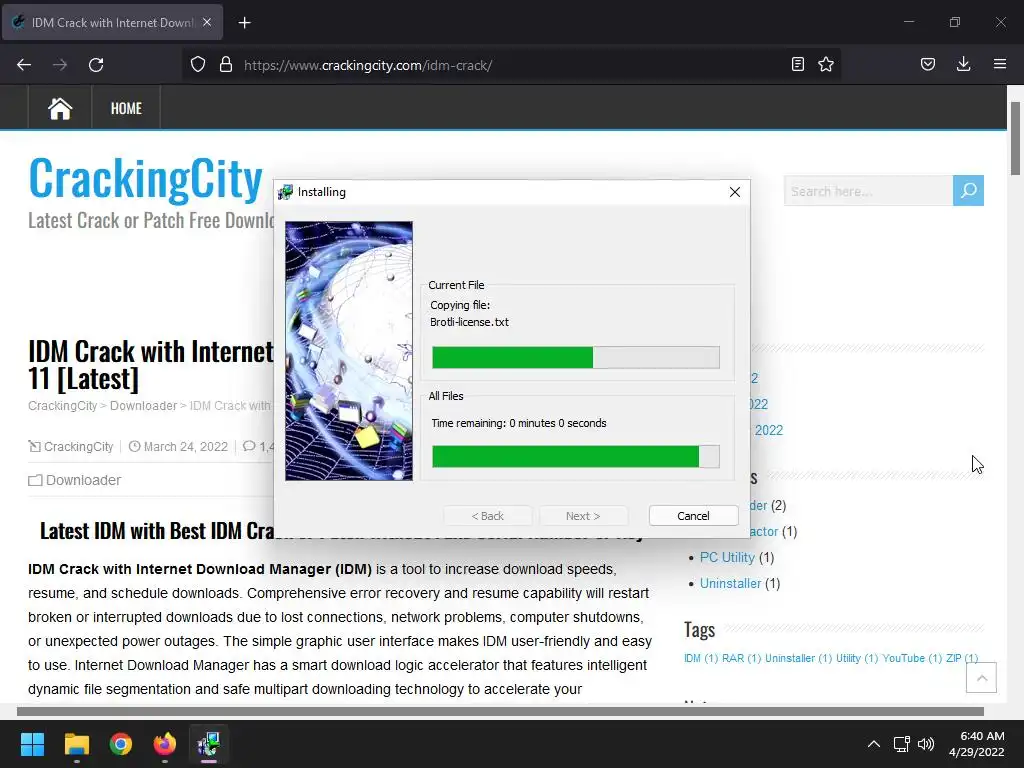Open the HOME menu item
Screen dimensions: 1024x768
pos(126,108)
